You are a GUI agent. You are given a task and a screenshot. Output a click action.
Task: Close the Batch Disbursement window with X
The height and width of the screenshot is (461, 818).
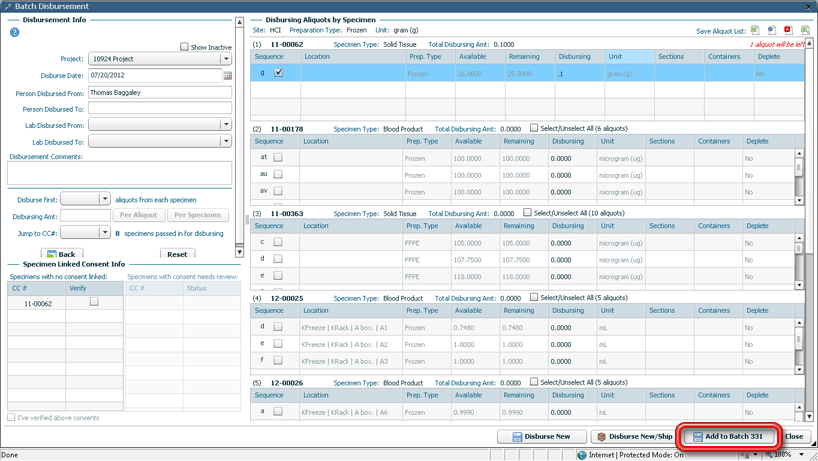click(x=809, y=6)
